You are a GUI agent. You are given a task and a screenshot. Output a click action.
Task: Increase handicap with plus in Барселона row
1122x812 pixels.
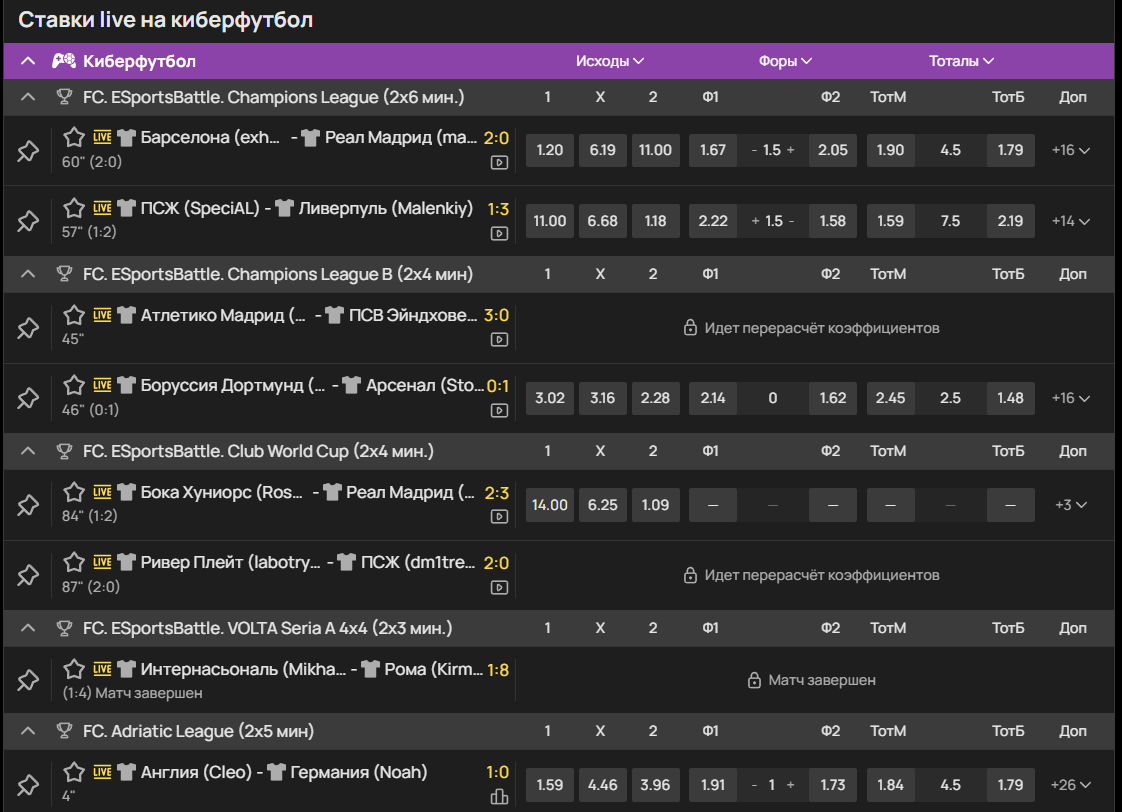(791, 150)
